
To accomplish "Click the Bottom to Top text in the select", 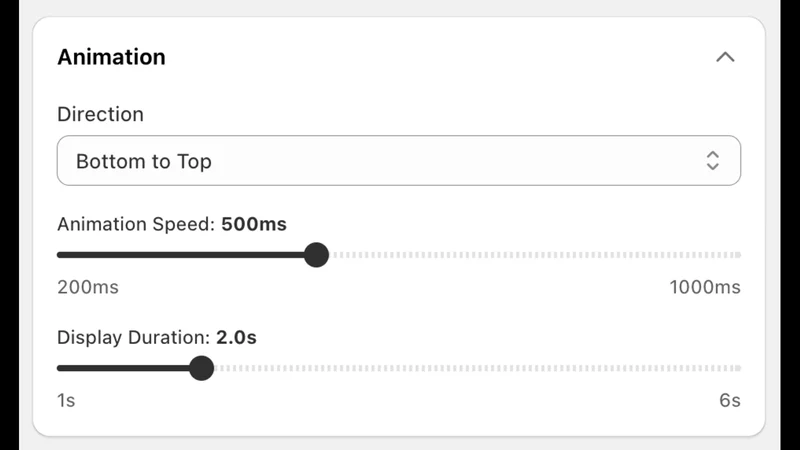I will point(144,161).
